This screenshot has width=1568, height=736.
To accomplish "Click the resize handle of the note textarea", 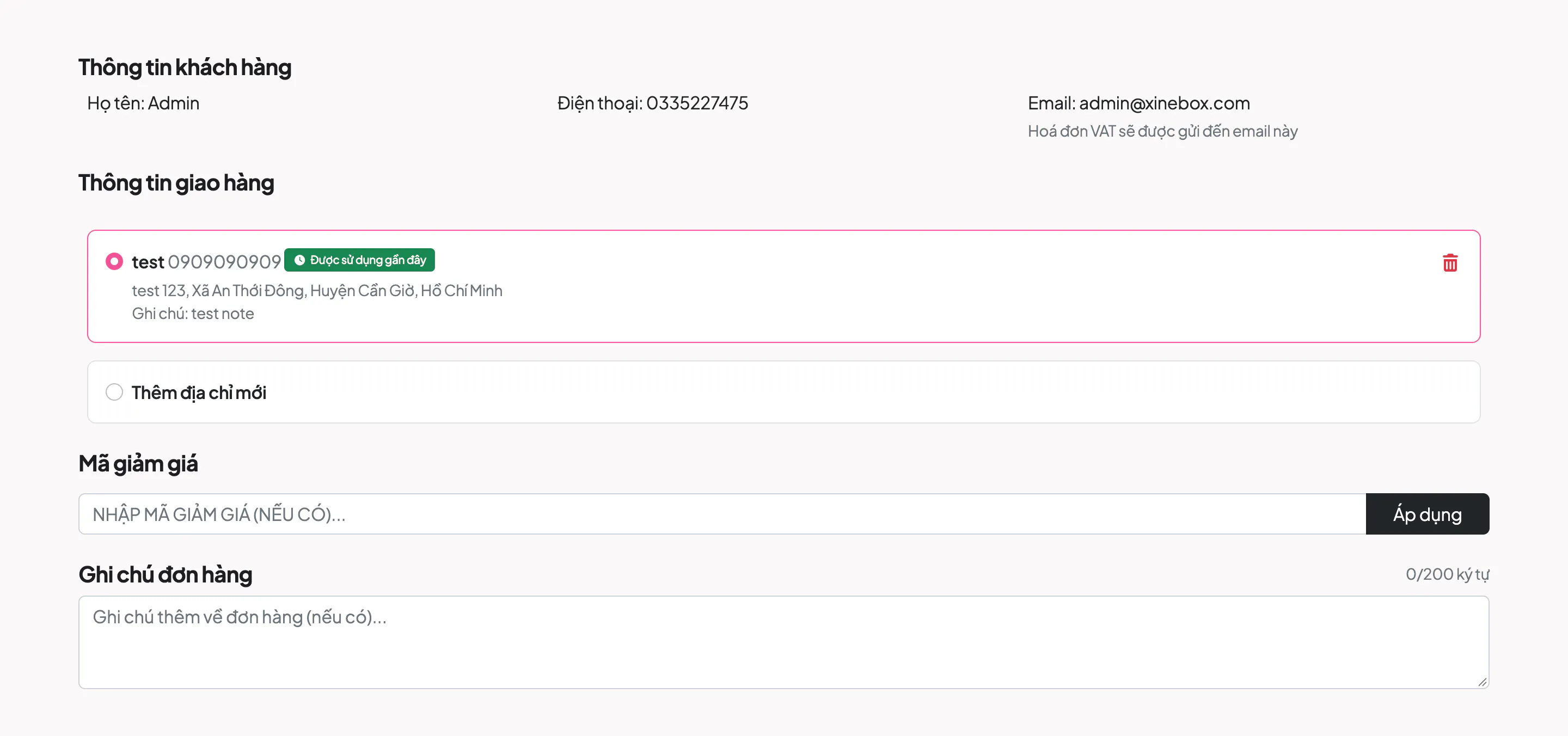I will [x=1481, y=682].
